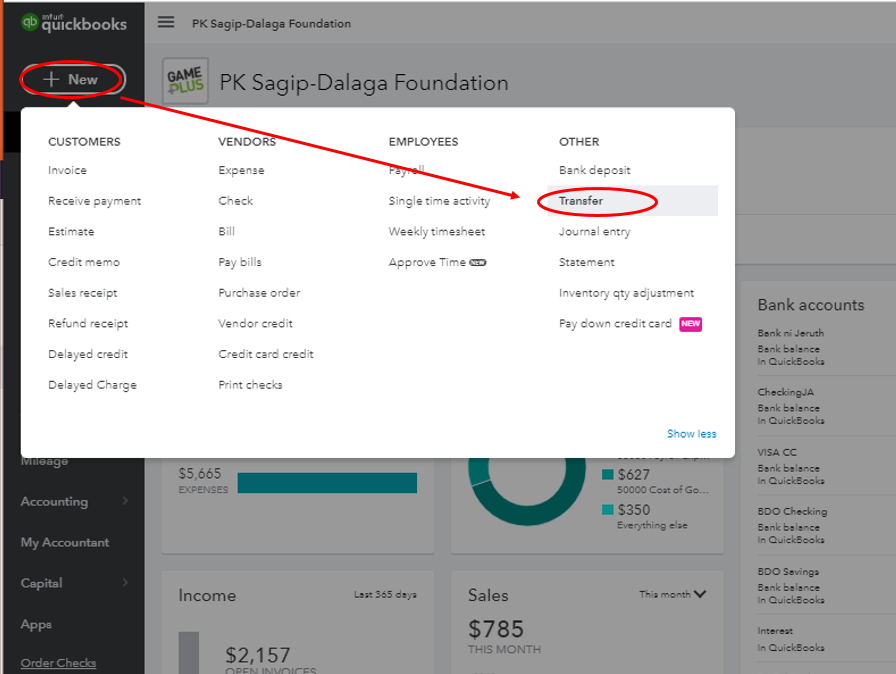
Task: Select Sales receipt
Action: tap(82, 293)
